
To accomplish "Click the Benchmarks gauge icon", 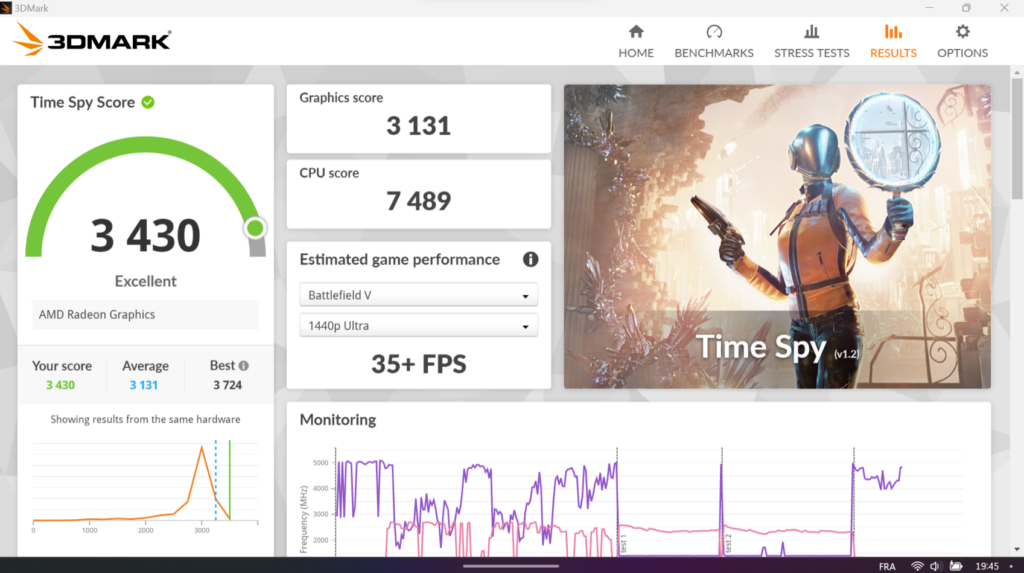I will click(x=714, y=31).
